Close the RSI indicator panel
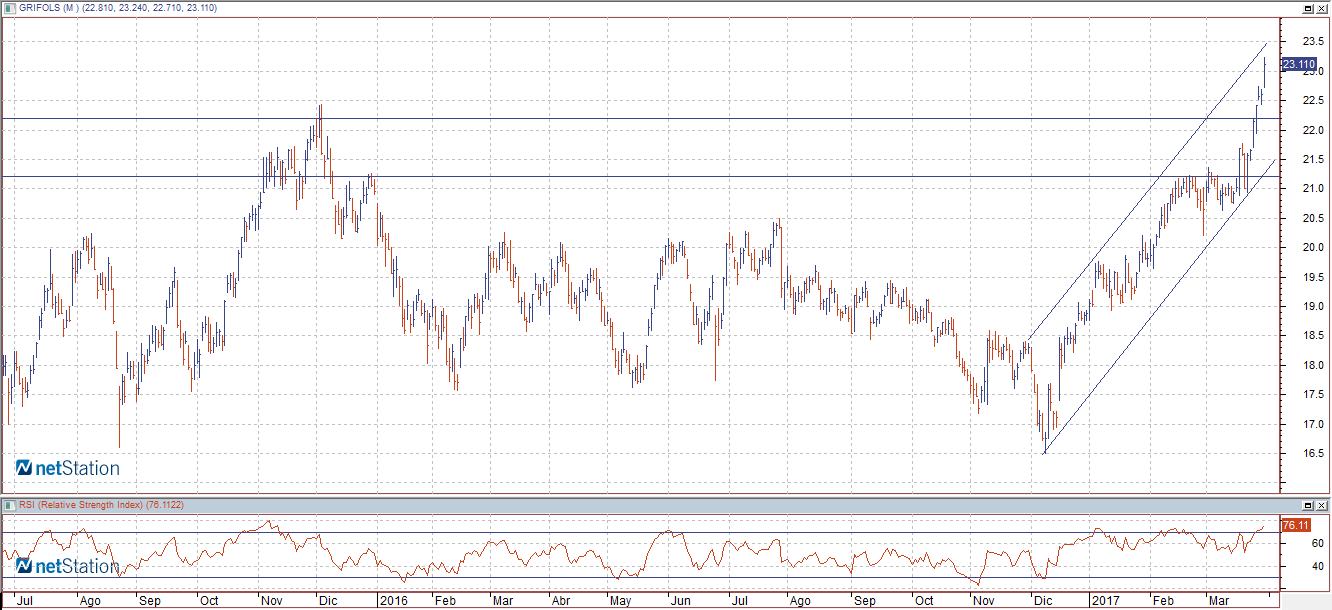Viewport: 1332px width, 610px height. pos(1322,504)
